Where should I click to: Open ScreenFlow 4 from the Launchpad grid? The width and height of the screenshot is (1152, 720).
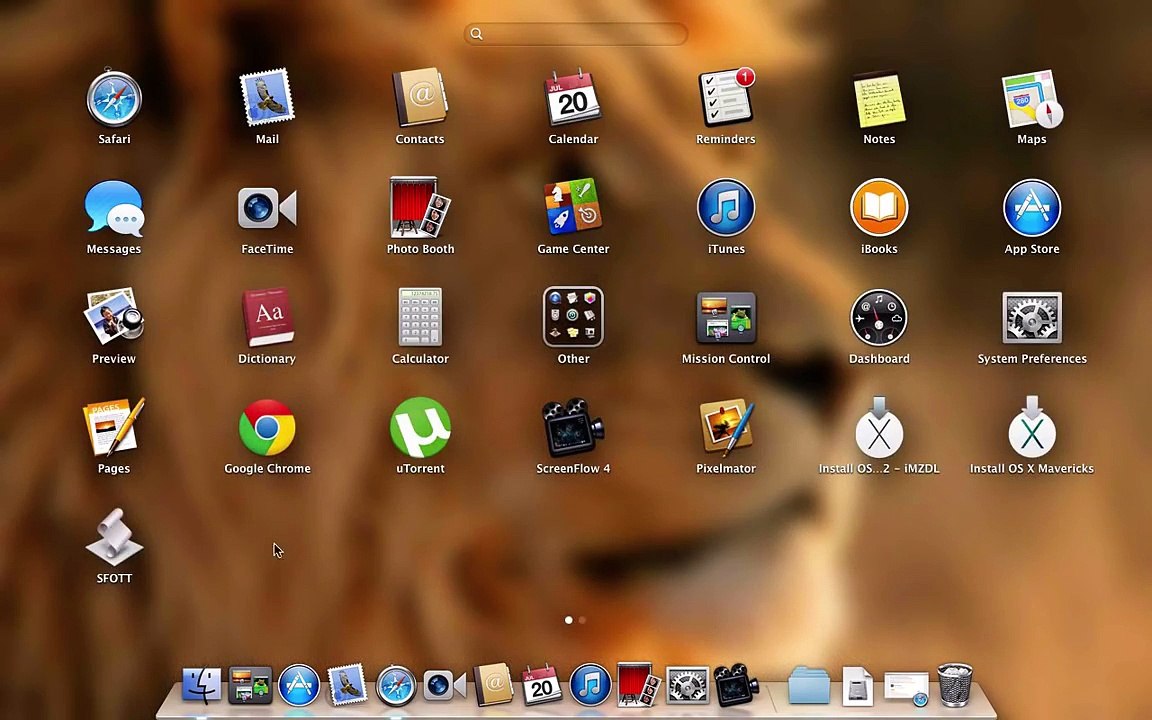573,428
